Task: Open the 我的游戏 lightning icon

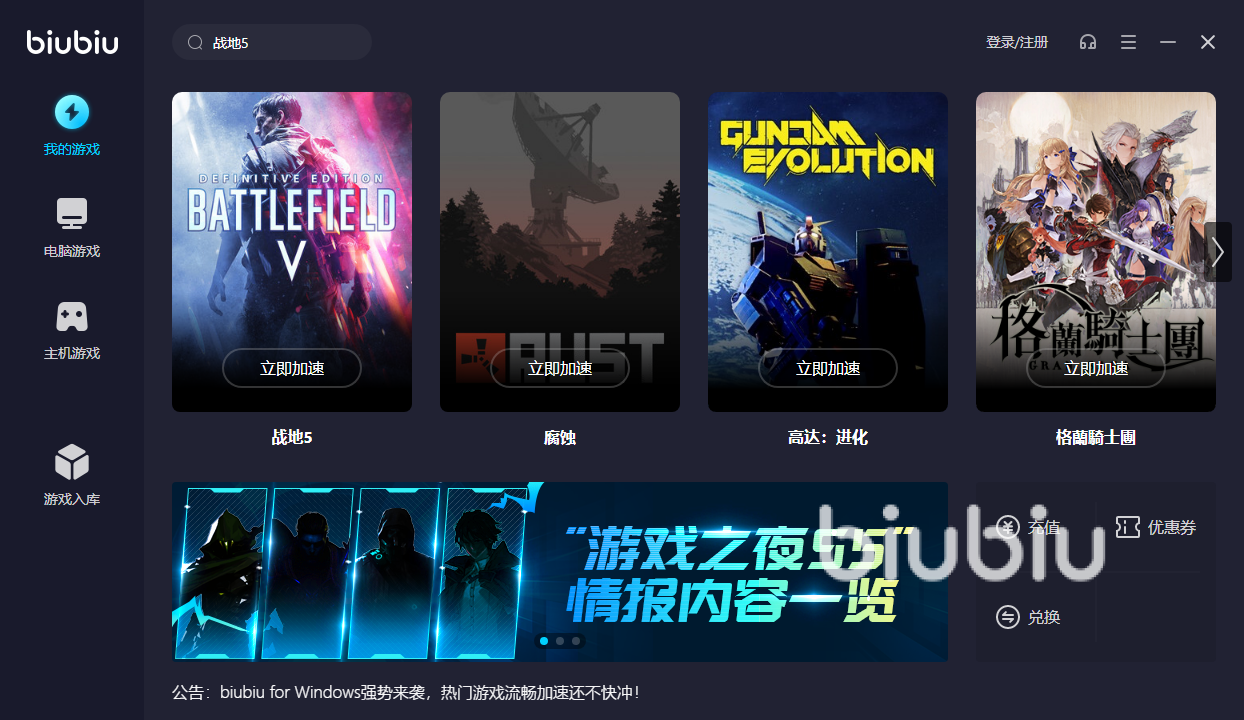Action: coord(72,112)
